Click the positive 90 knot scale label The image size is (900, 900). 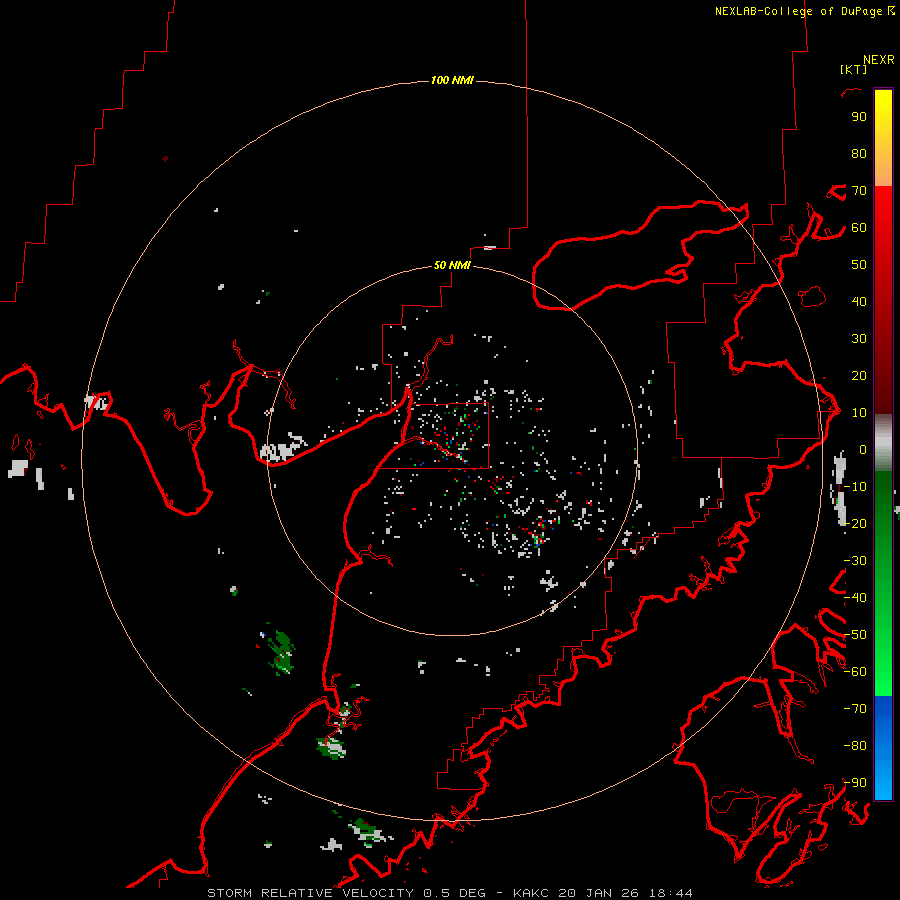pyautogui.click(x=859, y=117)
